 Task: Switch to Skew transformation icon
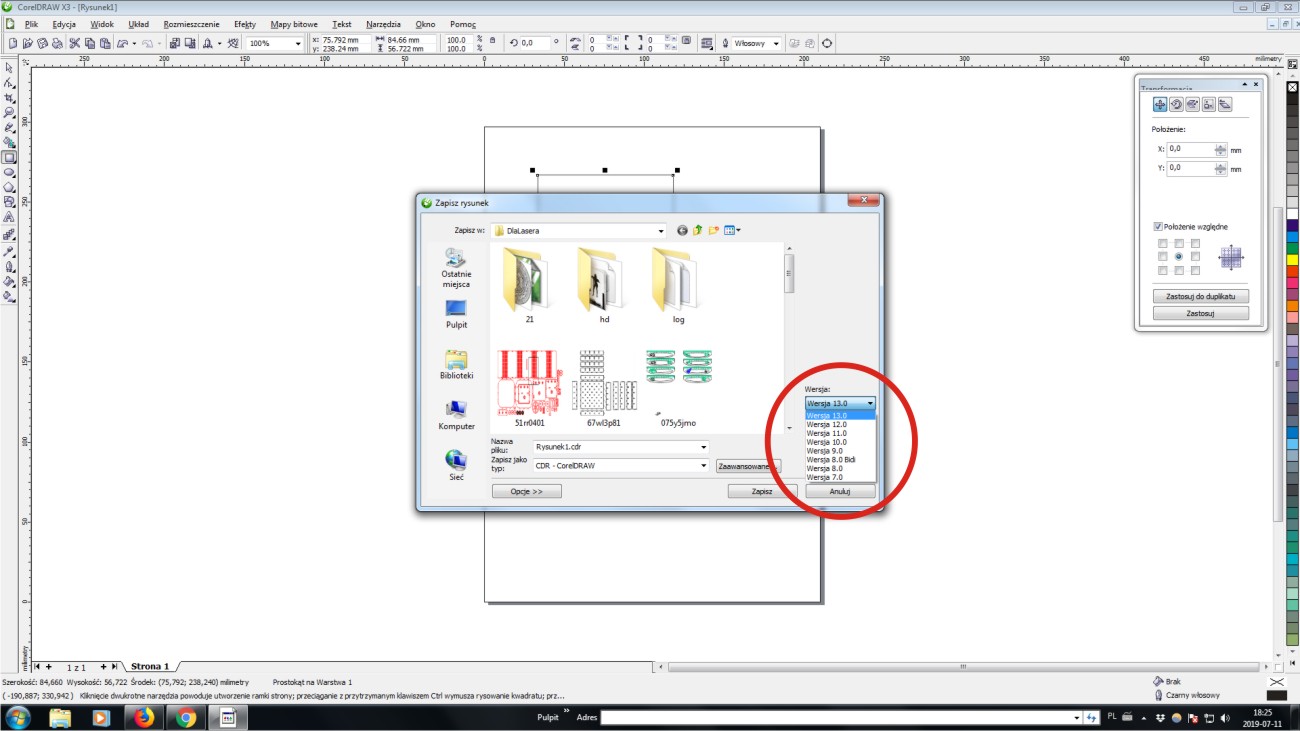coord(1224,104)
